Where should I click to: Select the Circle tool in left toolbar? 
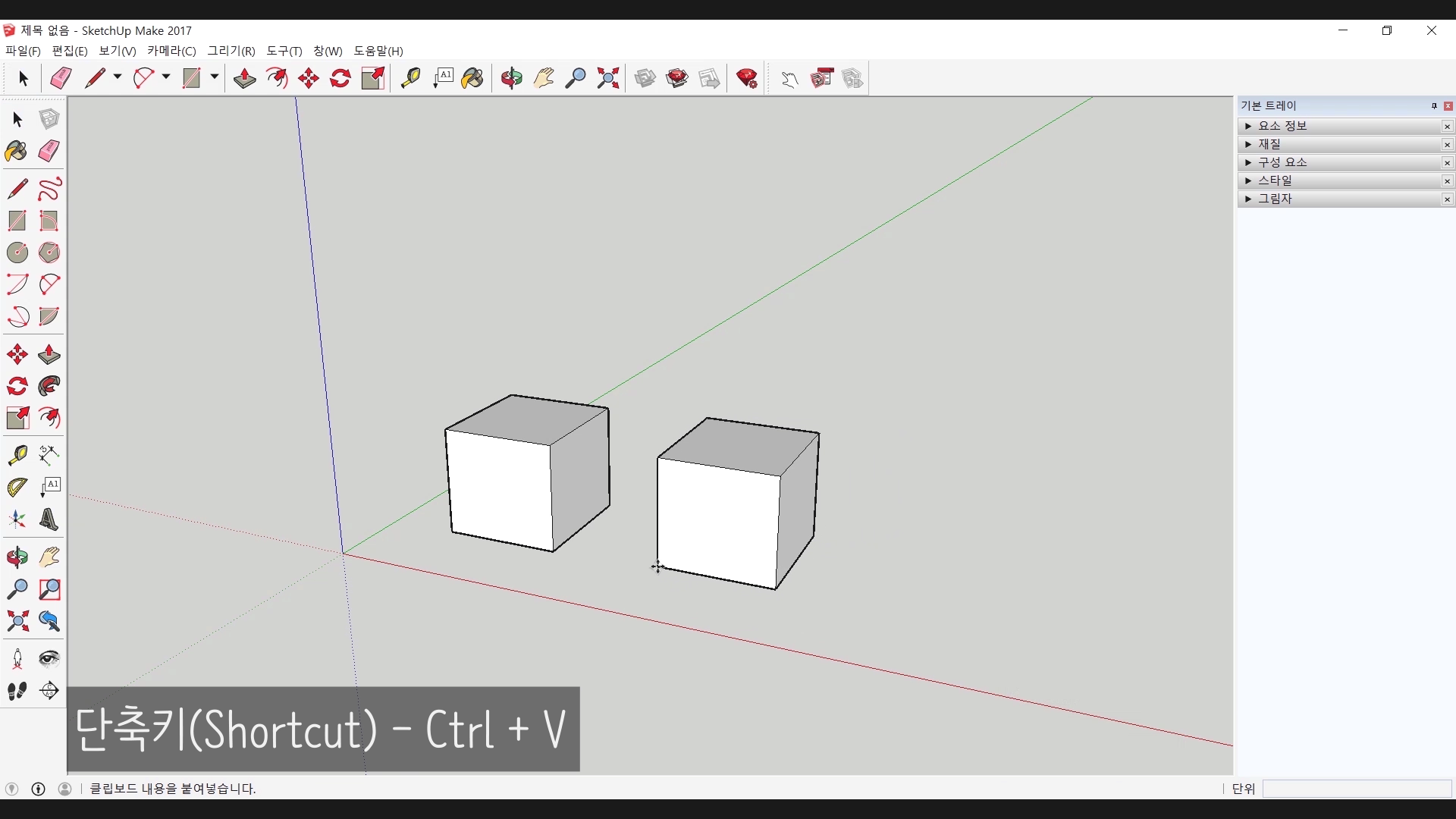click(x=17, y=253)
